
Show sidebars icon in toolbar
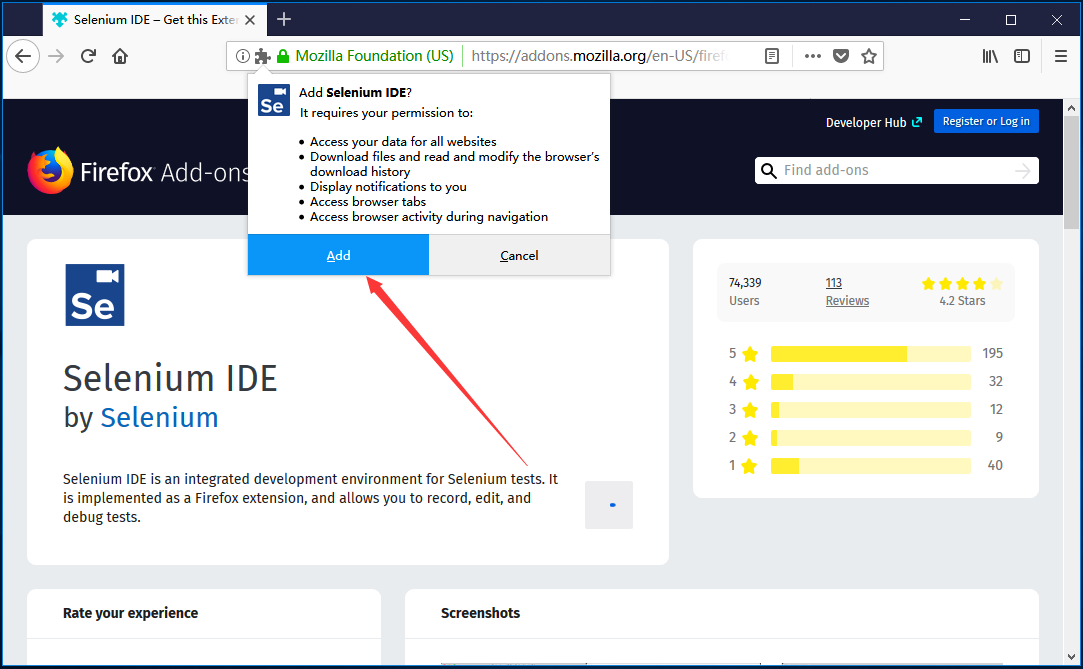[x=1022, y=56]
